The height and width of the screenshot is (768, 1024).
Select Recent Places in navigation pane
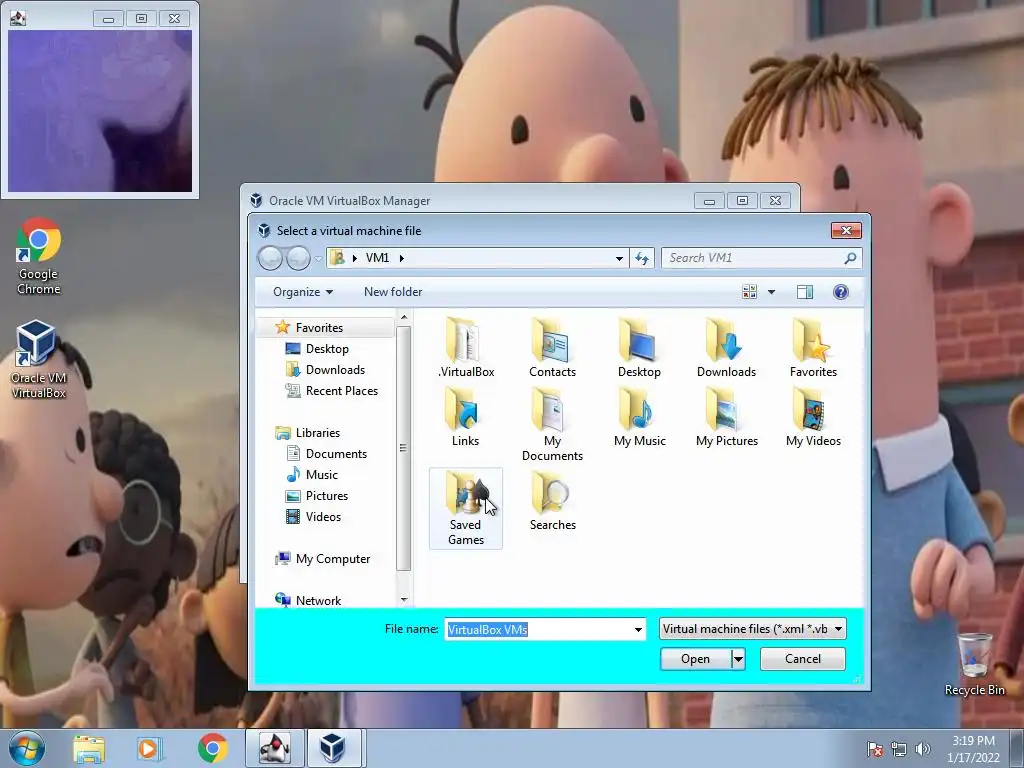pos(342,391)
